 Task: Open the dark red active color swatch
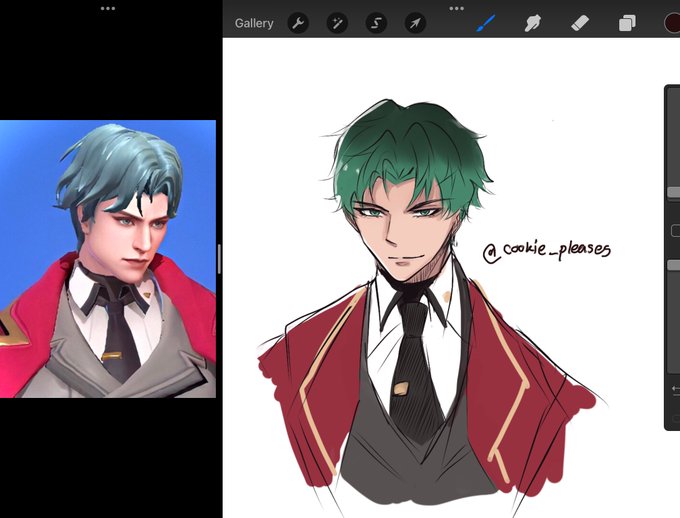tap(673, 23)
